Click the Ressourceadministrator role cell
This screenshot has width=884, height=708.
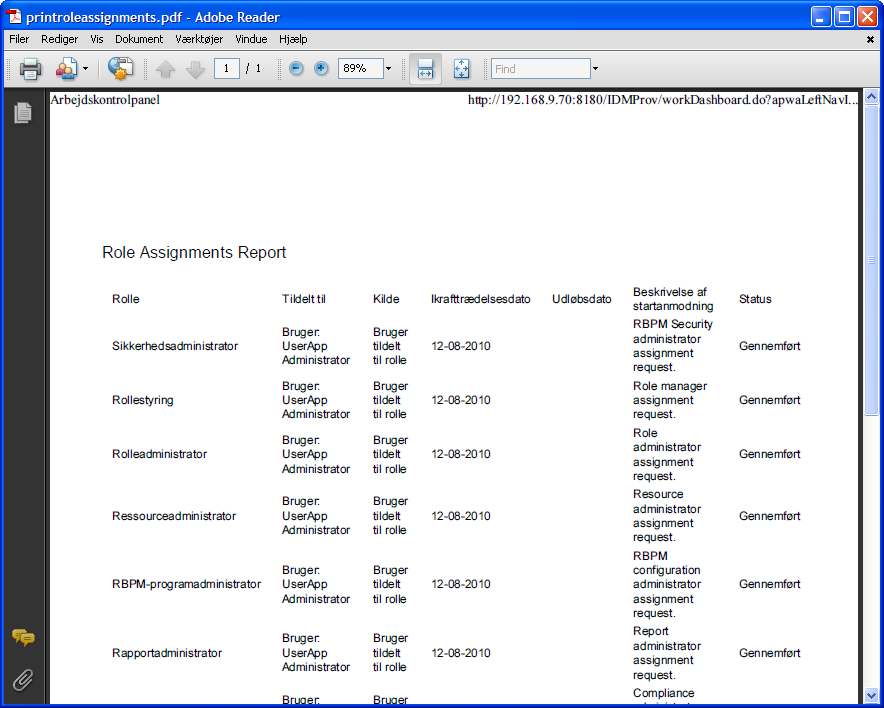(x=174, y=516)
